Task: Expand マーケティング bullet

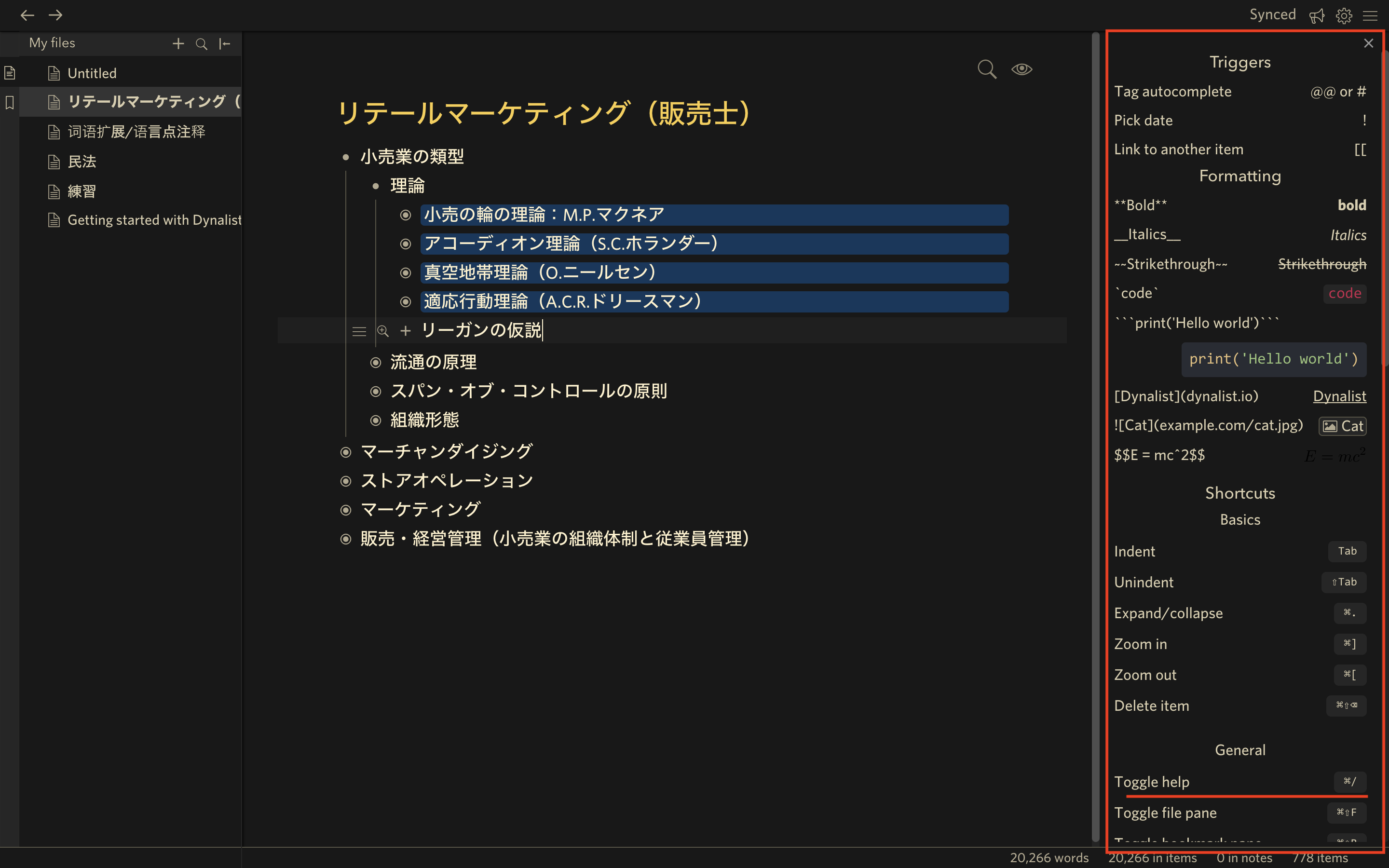Action: coord(345,510)
